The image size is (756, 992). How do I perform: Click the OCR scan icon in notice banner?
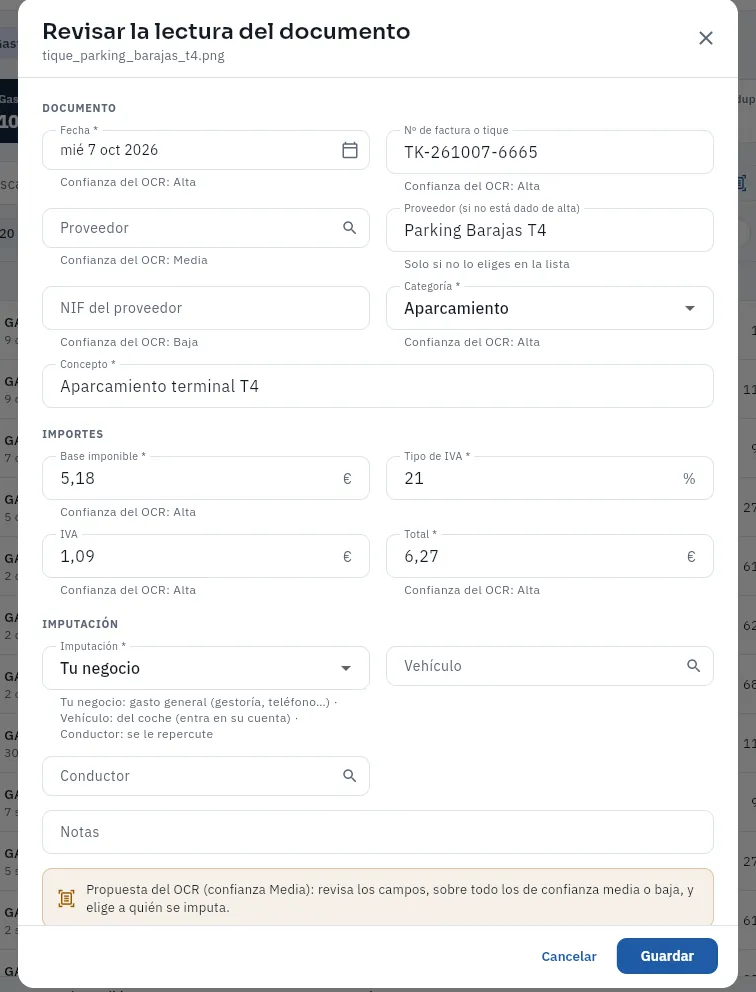(66, 898)
